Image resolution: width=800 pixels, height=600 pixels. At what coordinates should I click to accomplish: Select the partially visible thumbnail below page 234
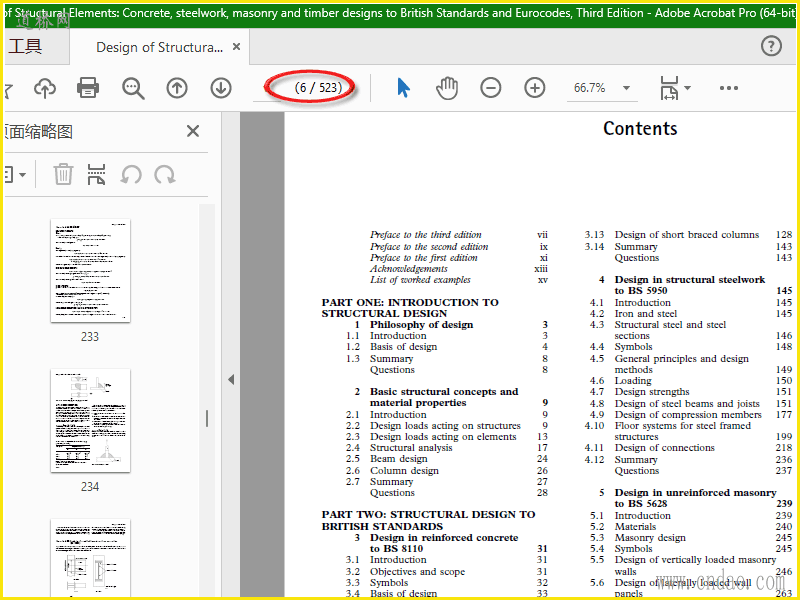click(x=90, y=558)
